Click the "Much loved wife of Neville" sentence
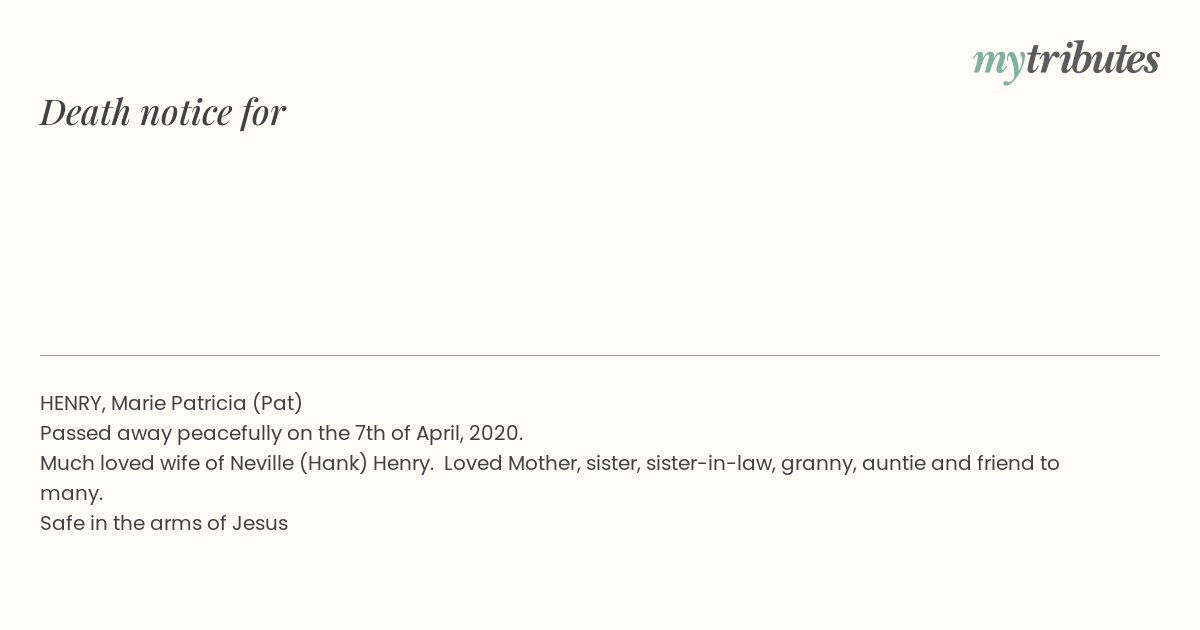 (236, 464)
